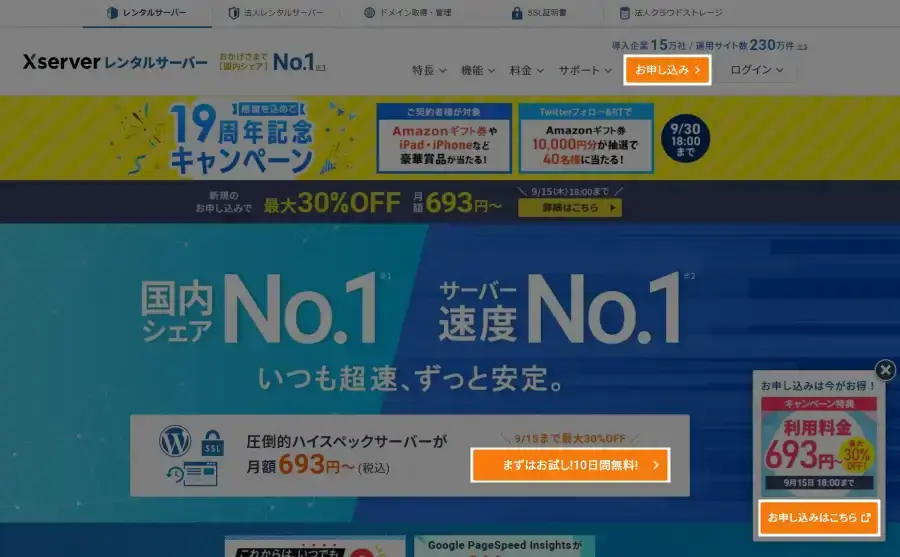Open the 法人クラウドストレージ top tab
Image resolution: width=900 pixels, height=557 pixels.
[670, 13]
